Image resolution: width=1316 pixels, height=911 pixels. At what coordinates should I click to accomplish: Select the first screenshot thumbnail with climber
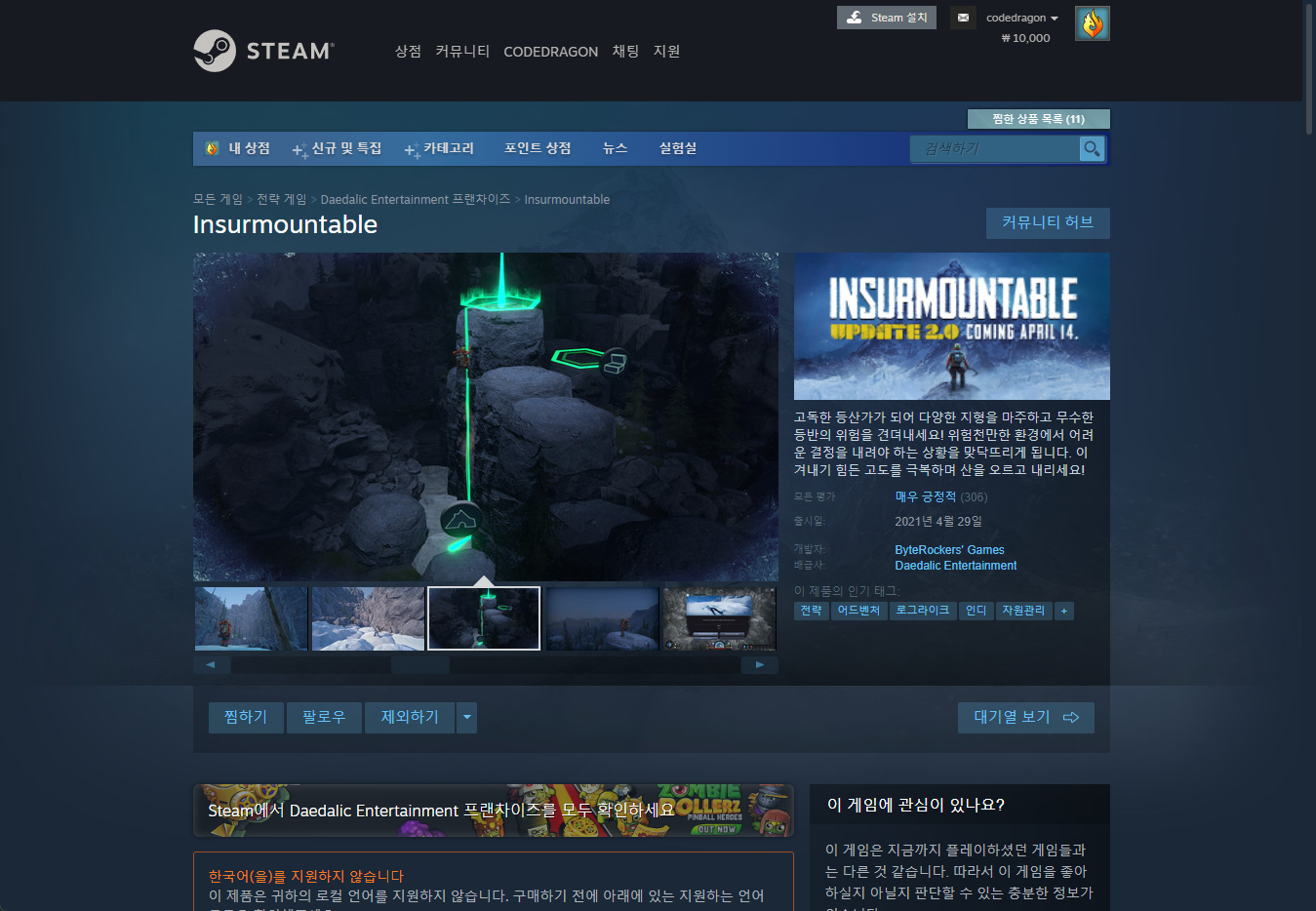[251, 618]
